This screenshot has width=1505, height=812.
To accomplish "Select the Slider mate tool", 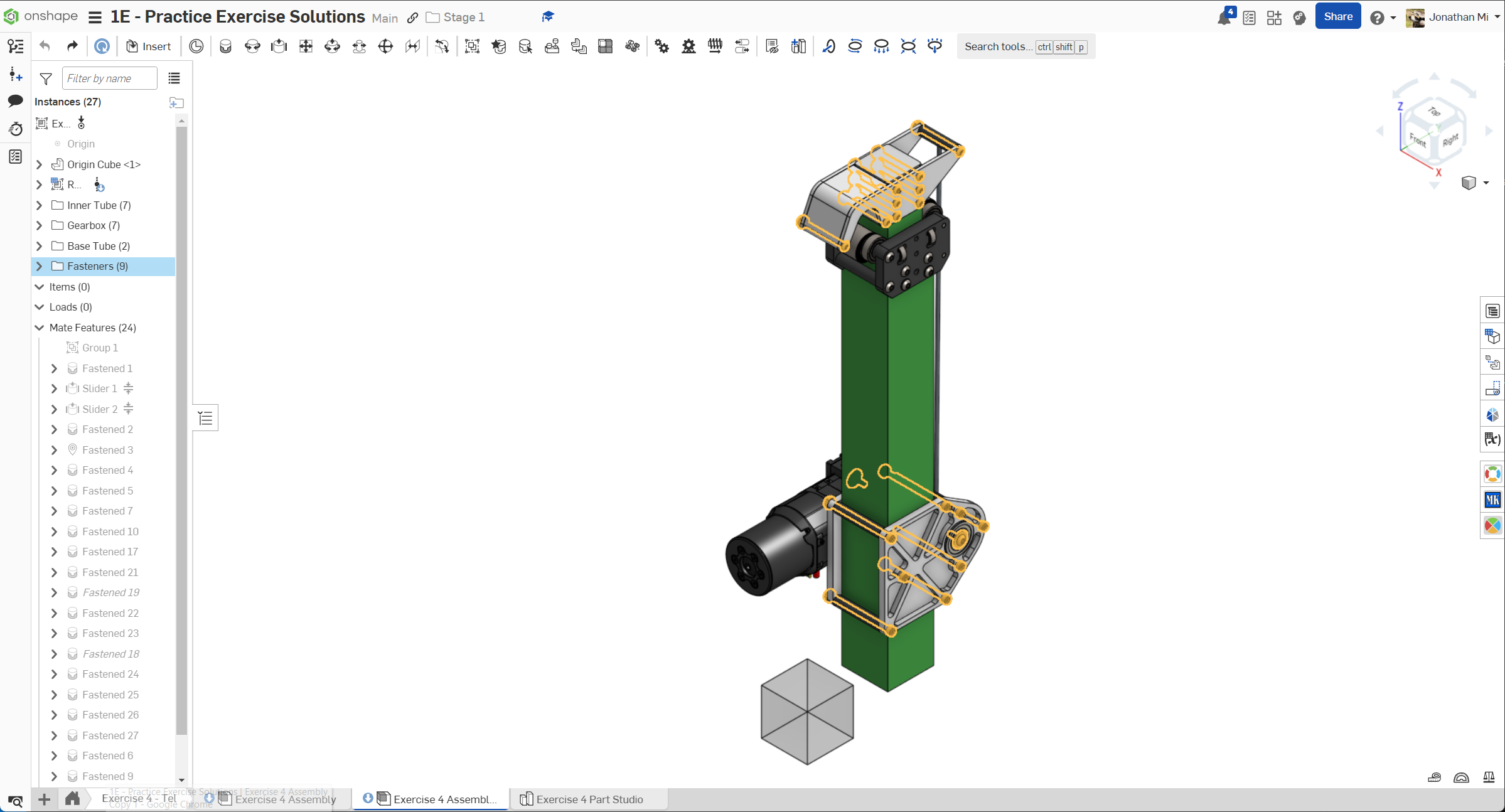I will point(279,46).
